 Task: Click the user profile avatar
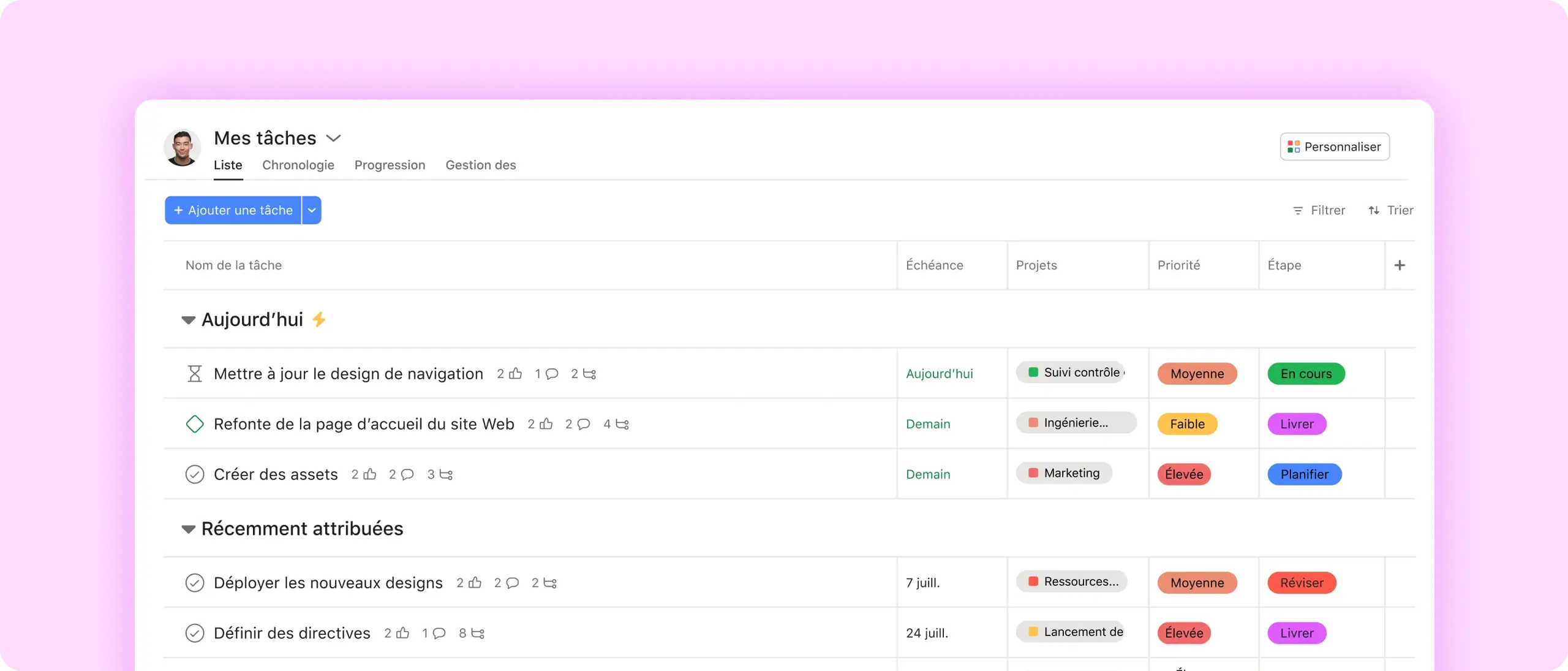click(x=182, y=147)
